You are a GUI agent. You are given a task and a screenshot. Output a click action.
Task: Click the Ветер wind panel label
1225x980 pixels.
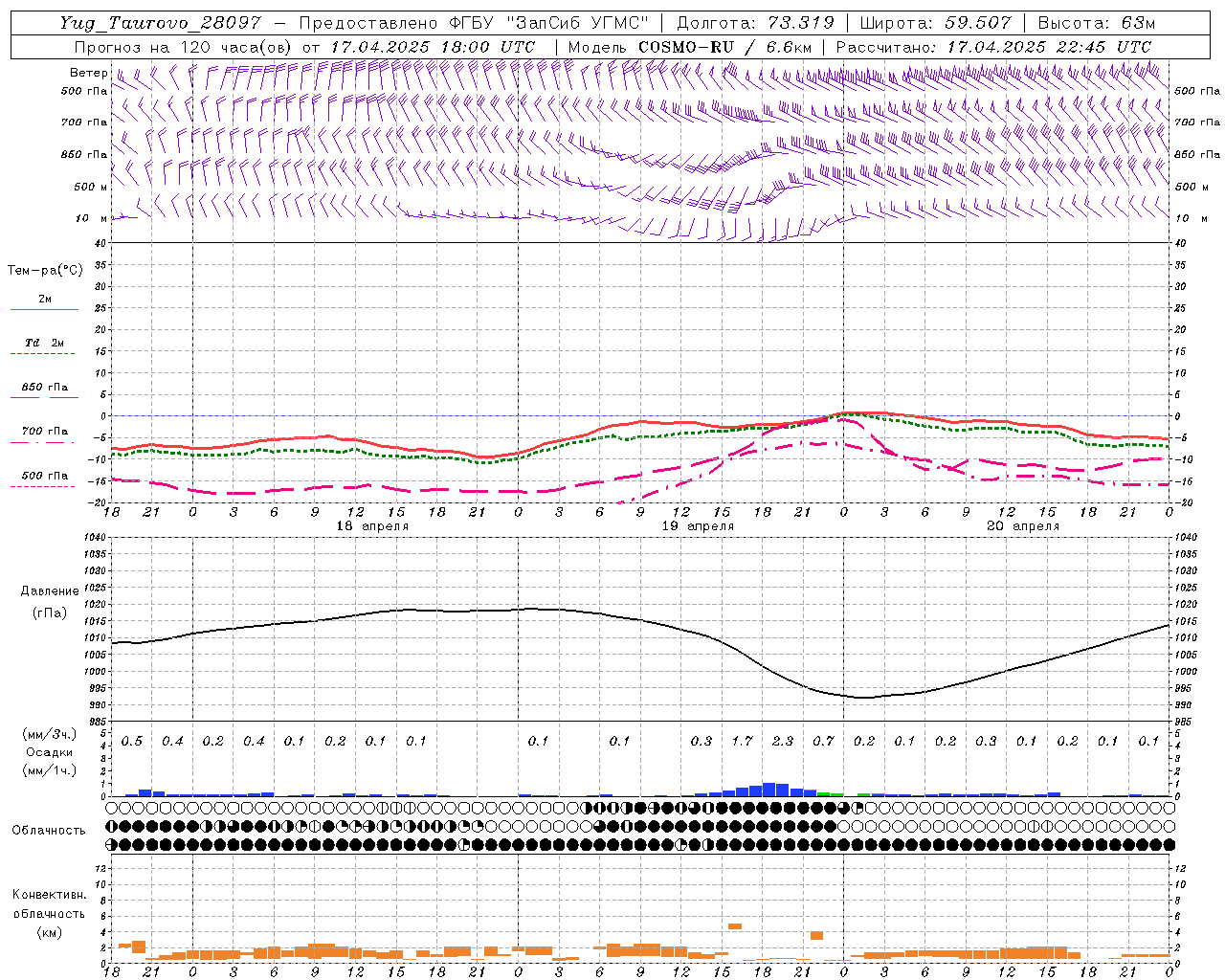tap(89, 73)
